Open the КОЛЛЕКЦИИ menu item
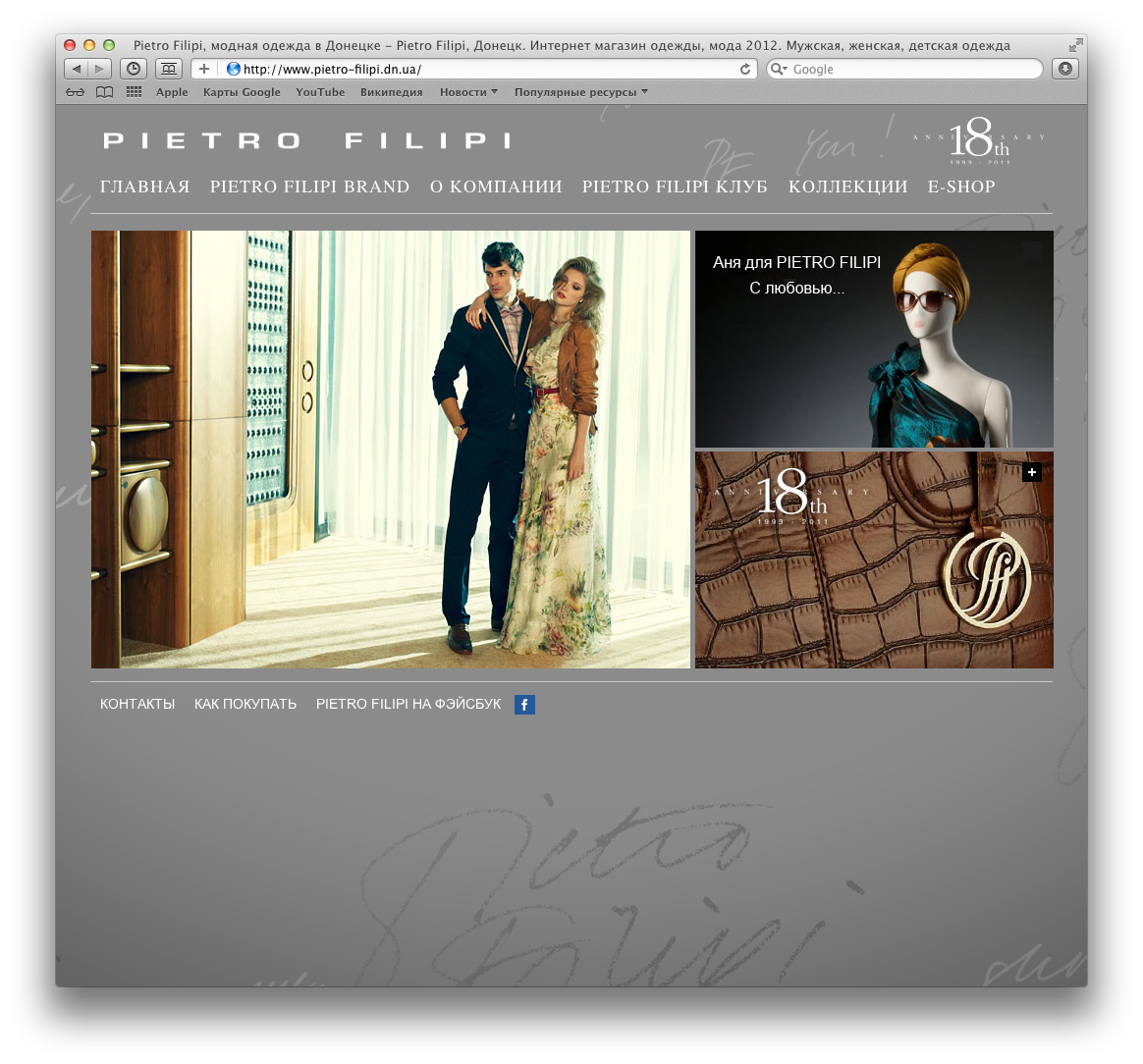 pyautogui.click(x=847, y=186)
